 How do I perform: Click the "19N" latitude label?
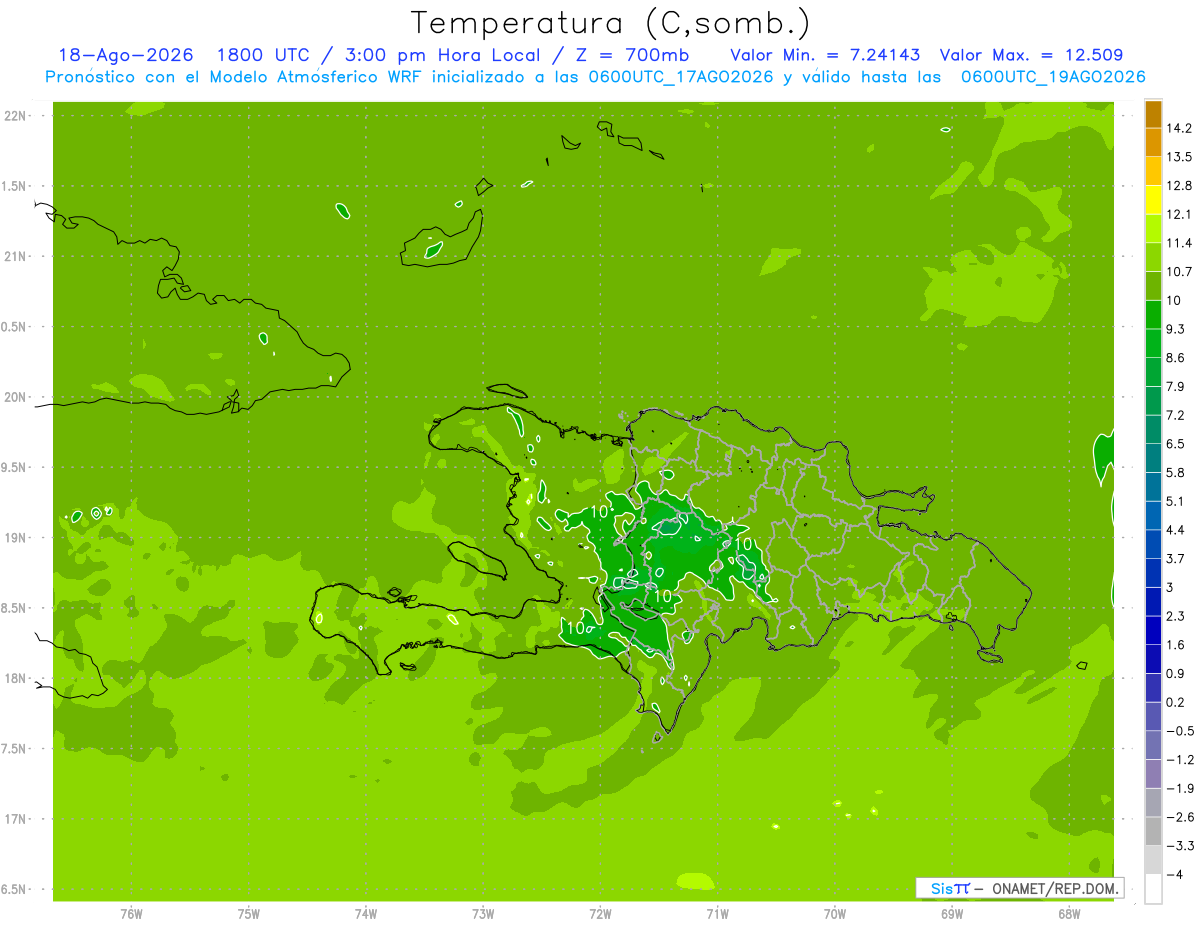15,538
